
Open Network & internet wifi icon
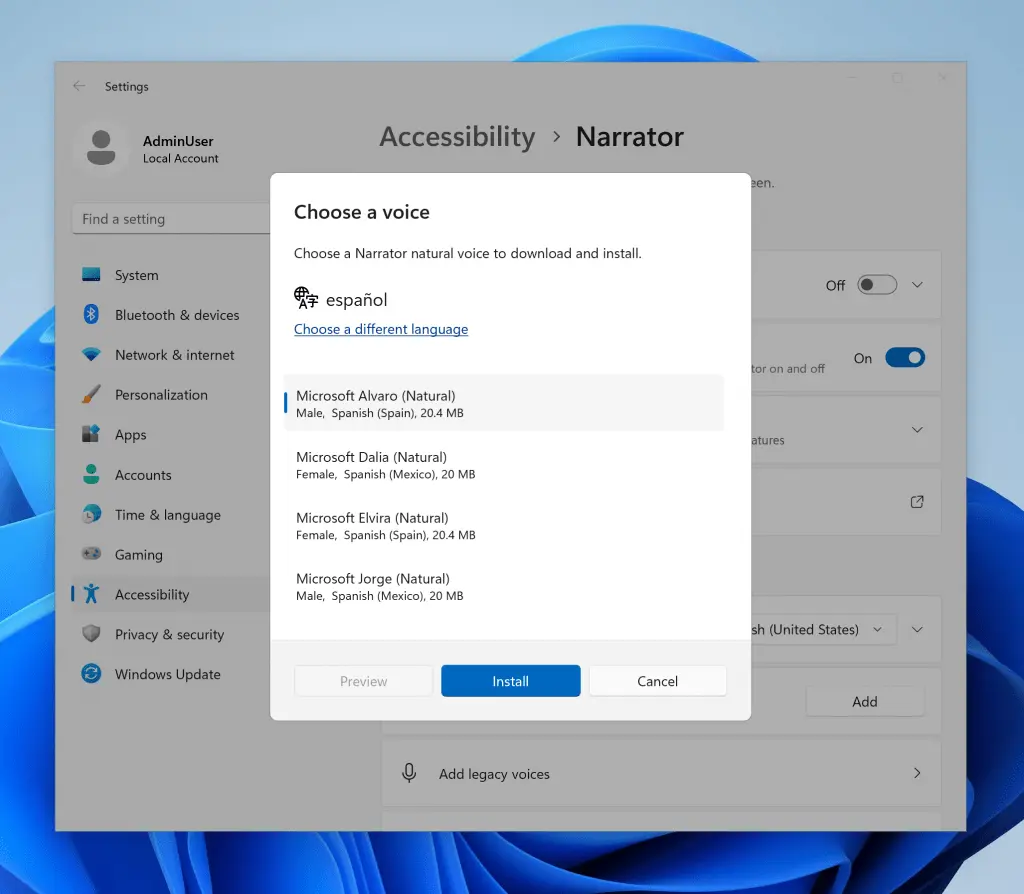(91, 355)
